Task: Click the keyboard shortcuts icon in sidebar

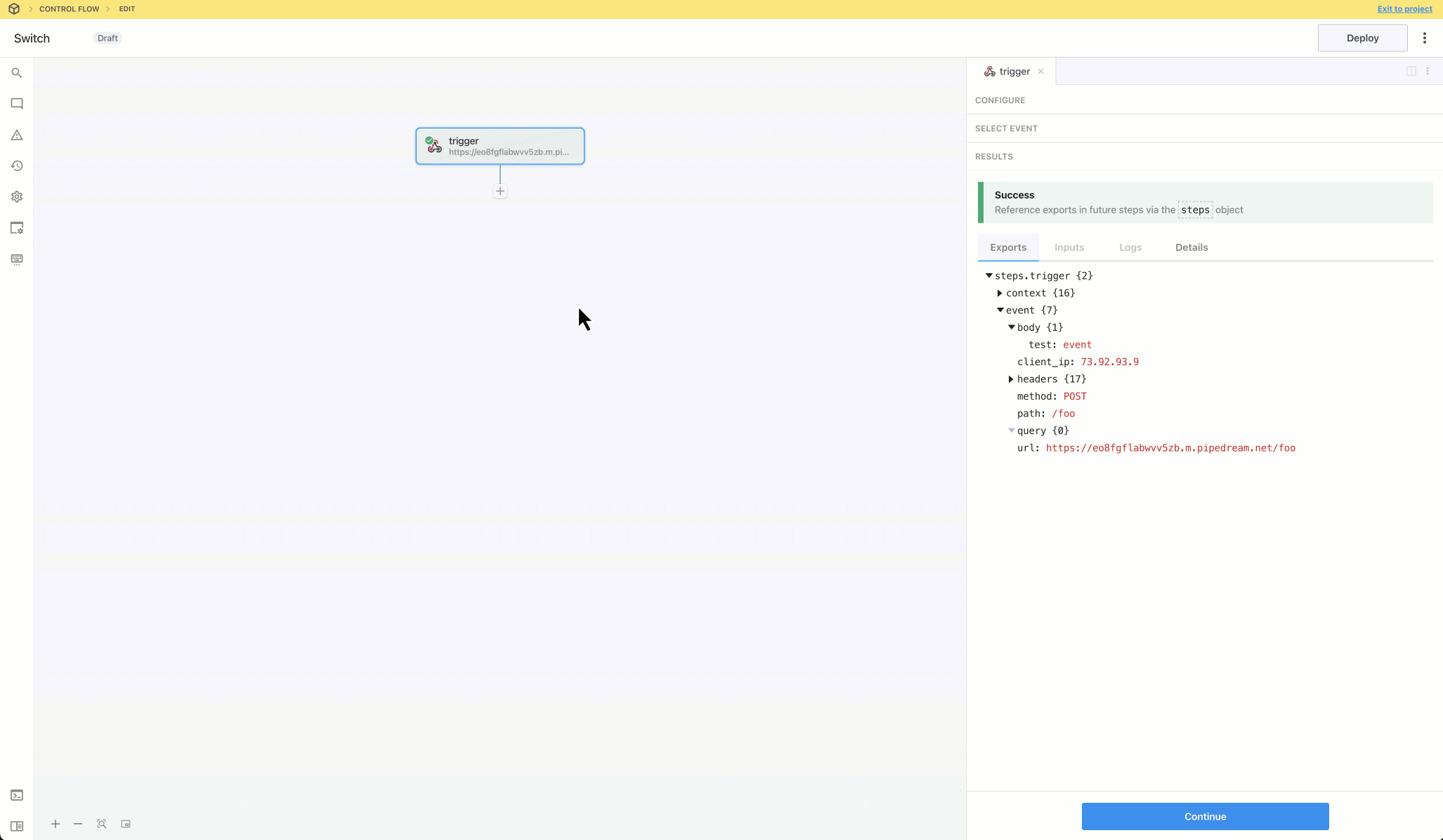Action: (x=17, y=259)
